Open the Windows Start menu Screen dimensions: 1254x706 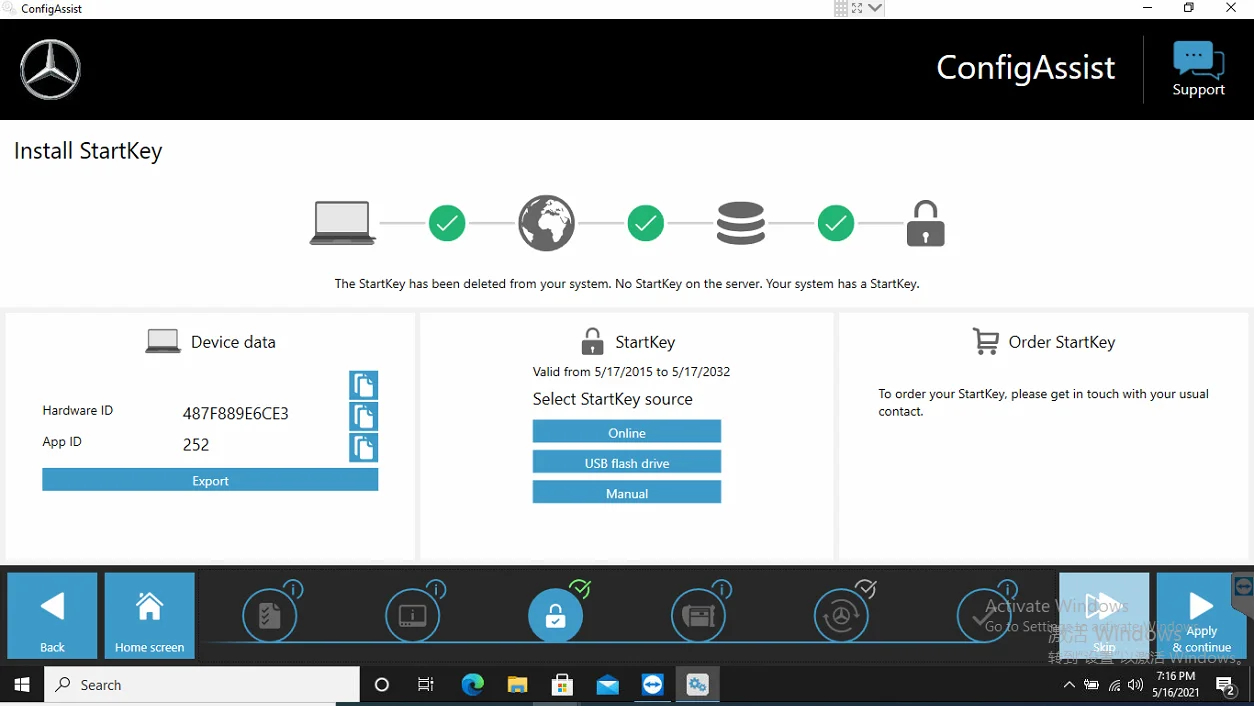pyautogui.click(x=22, y=685)
